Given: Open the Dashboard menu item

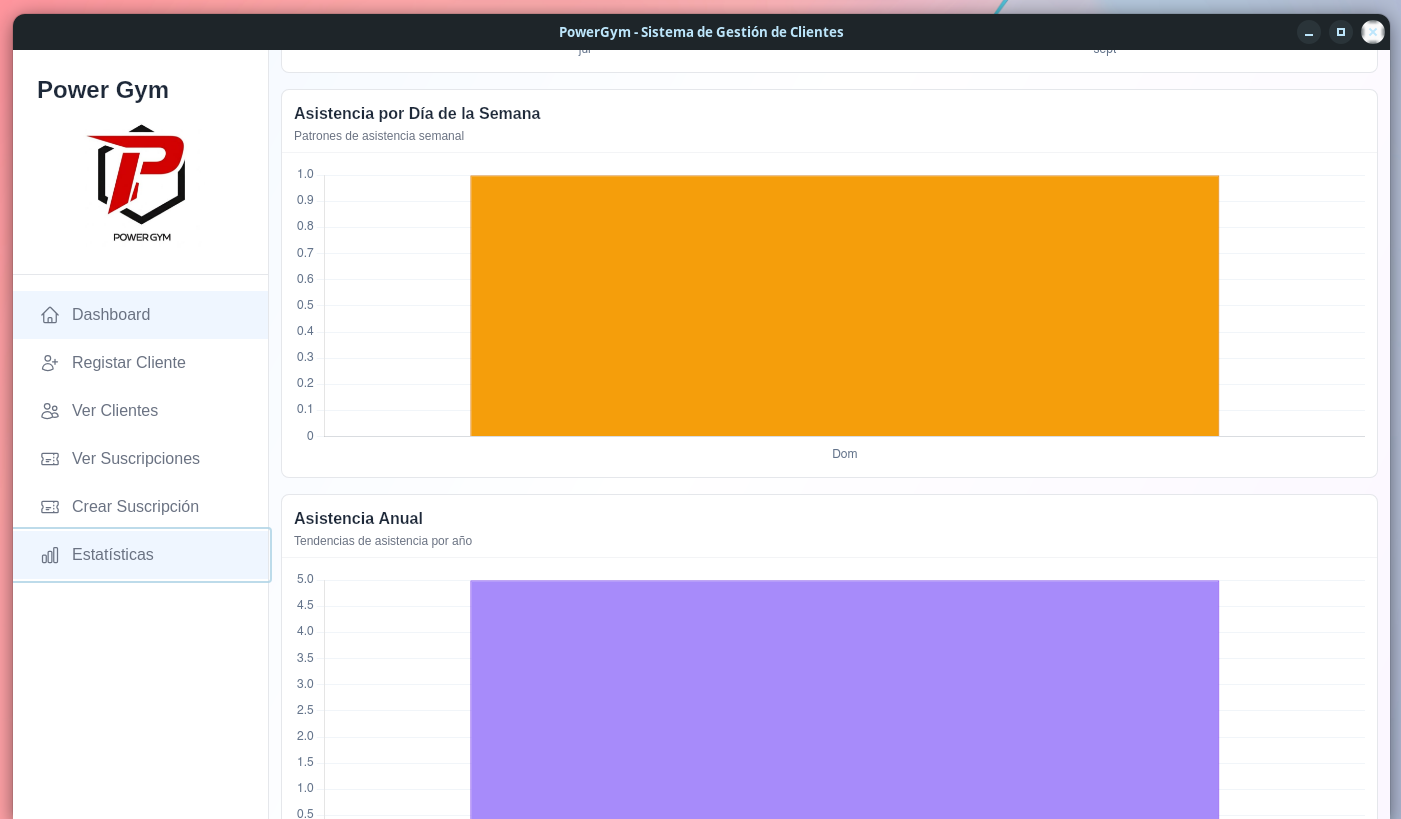Looking at the screenshot, I should coord(141,315).
